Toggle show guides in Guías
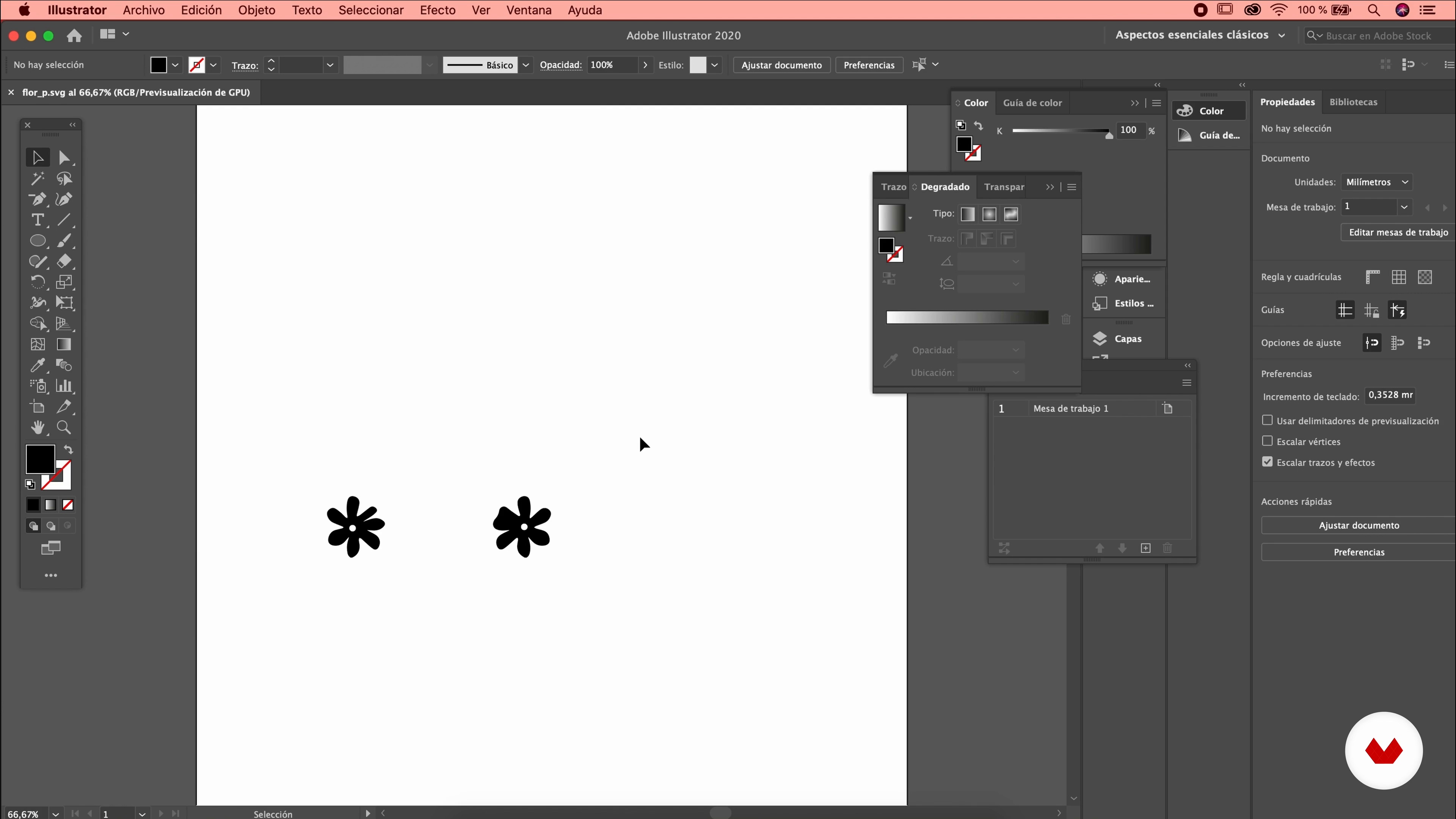 pos(1345,310)
